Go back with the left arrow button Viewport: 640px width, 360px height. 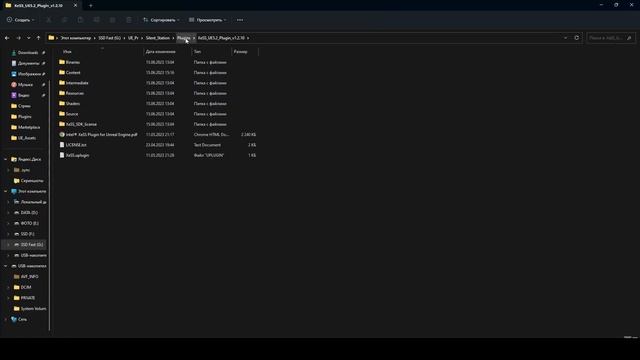(x=7, y=38)
